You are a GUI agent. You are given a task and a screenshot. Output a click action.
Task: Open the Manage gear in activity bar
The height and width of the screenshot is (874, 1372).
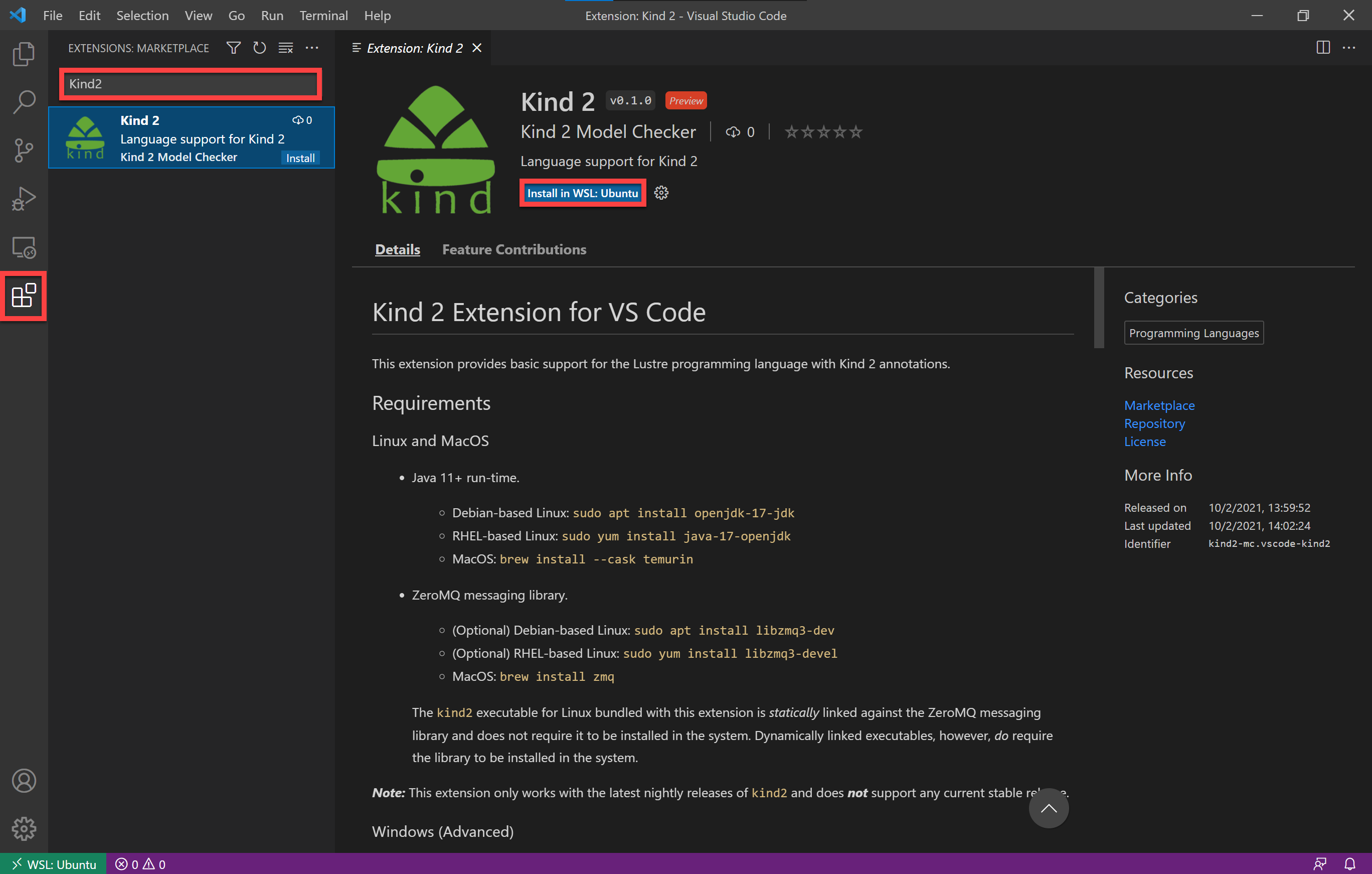24,828
